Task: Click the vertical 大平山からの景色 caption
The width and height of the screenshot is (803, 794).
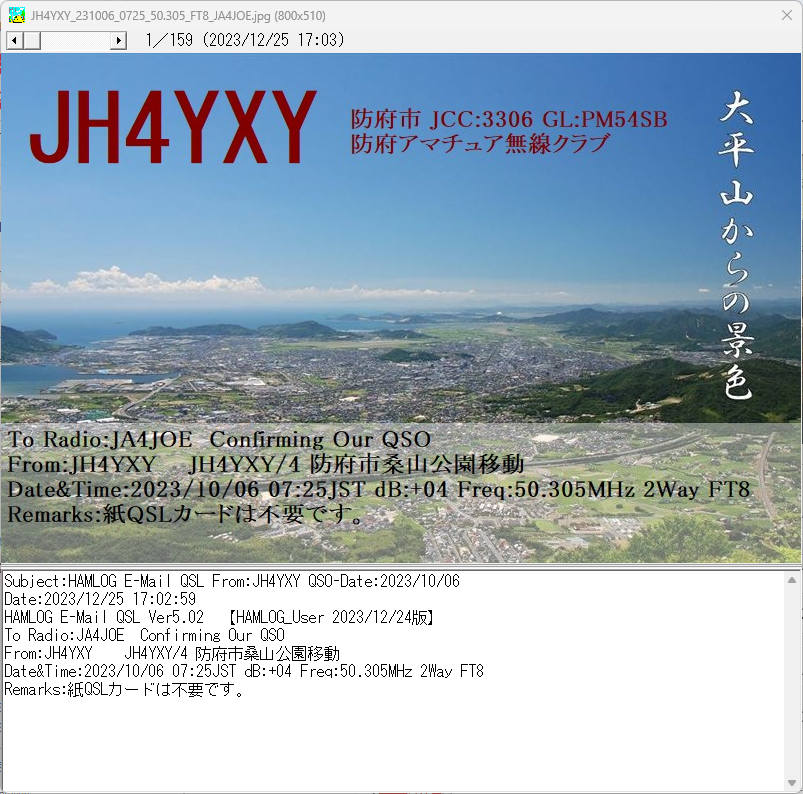Action: coord(736,245)
